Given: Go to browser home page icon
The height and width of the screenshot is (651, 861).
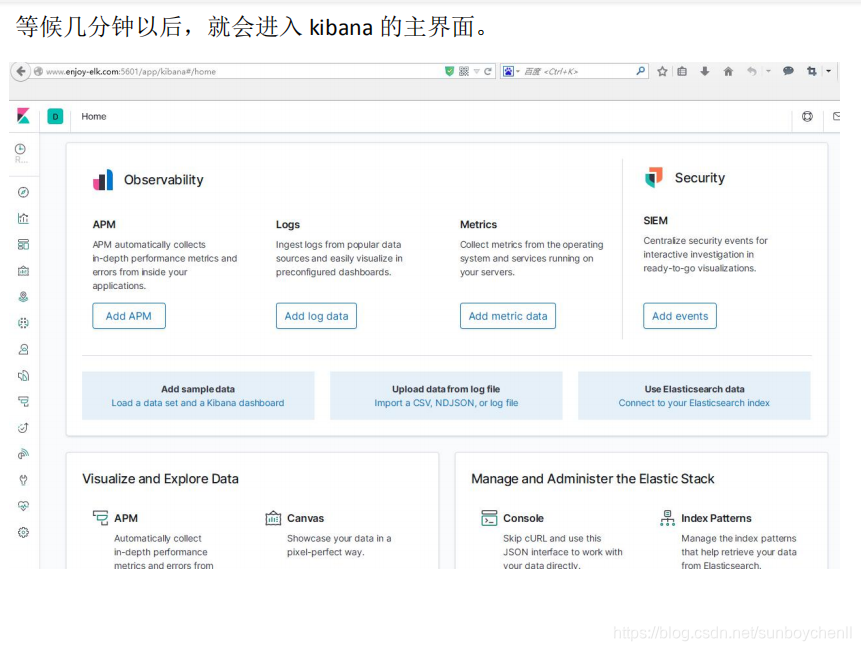Looking at the screenshot, I should pos(728,71).
